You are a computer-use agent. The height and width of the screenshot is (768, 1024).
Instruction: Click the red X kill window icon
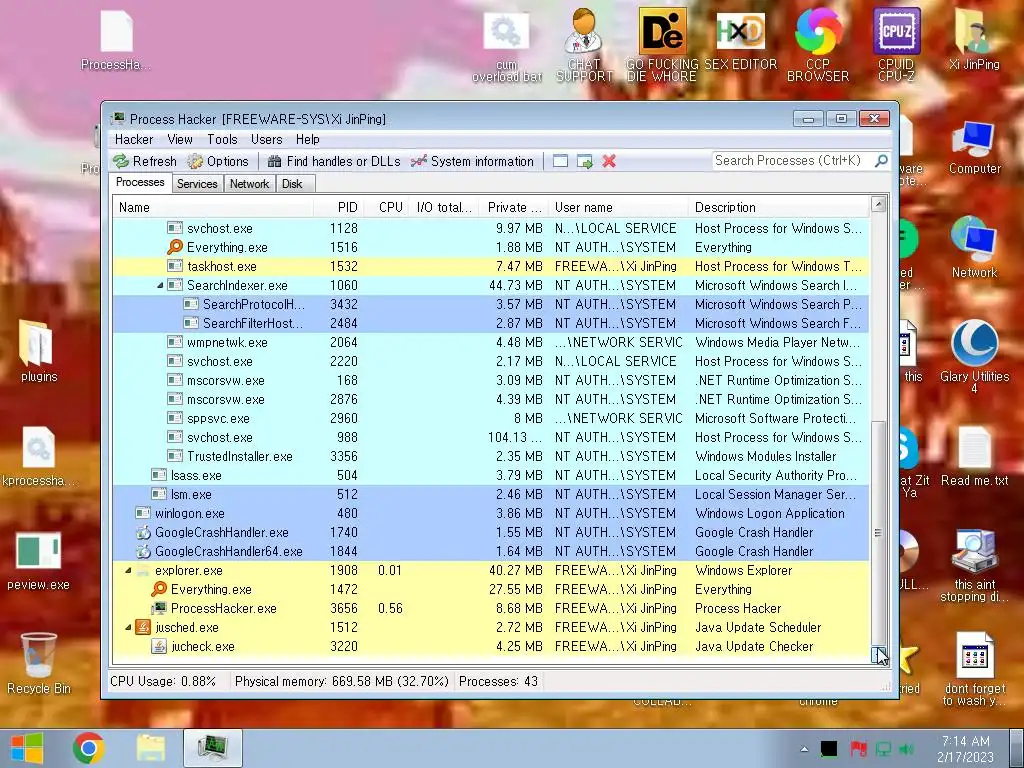point(609,161)
